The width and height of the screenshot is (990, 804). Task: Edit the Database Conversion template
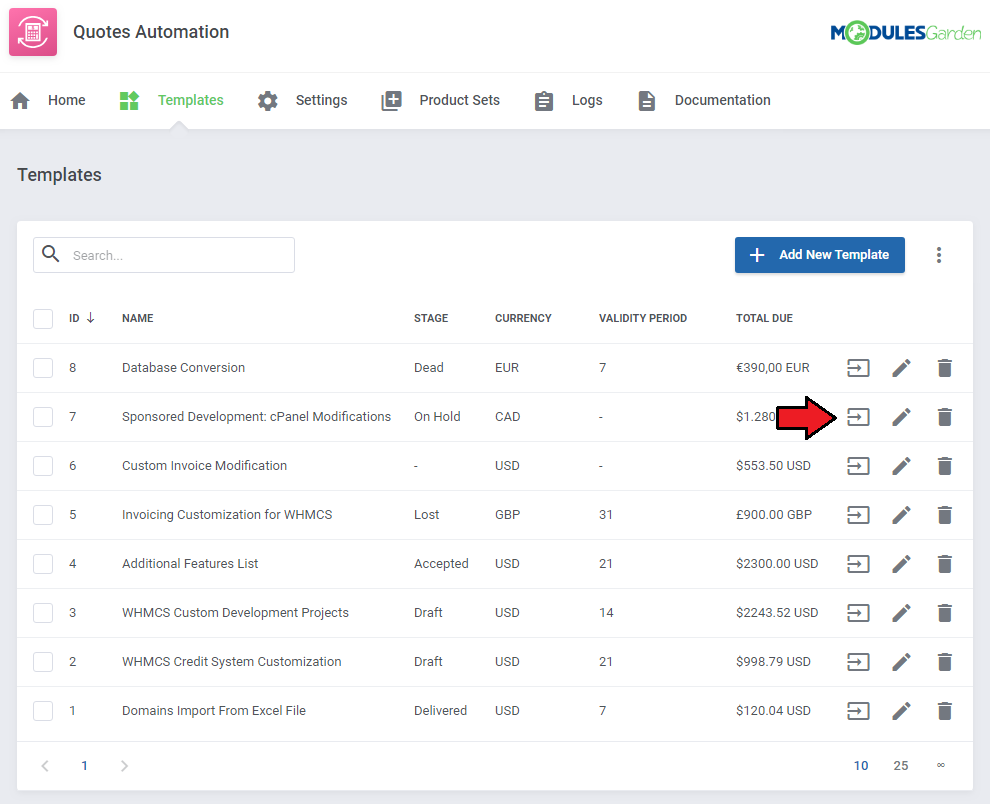coord(901,368)
